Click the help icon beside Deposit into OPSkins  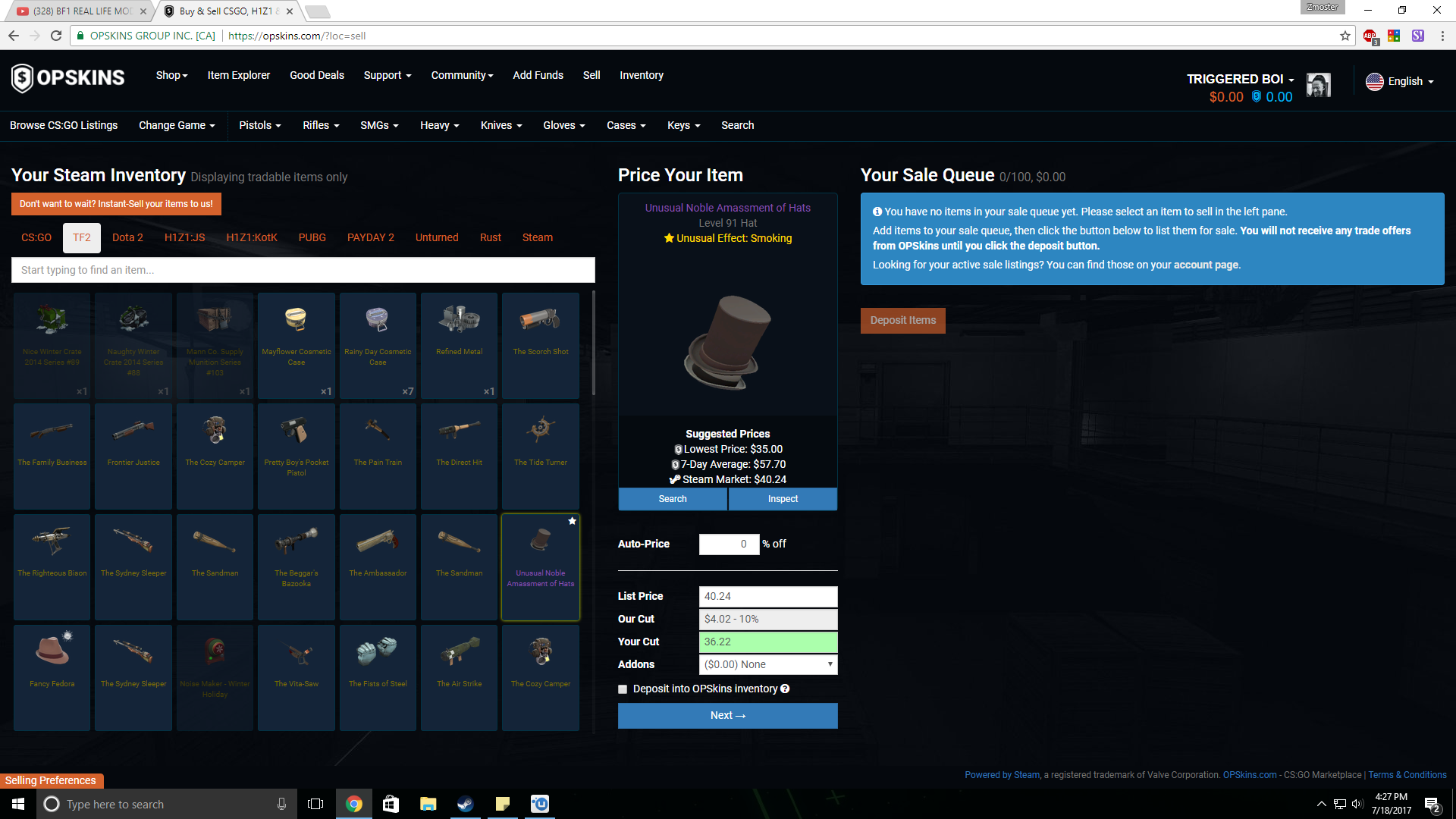coord(785,689)
